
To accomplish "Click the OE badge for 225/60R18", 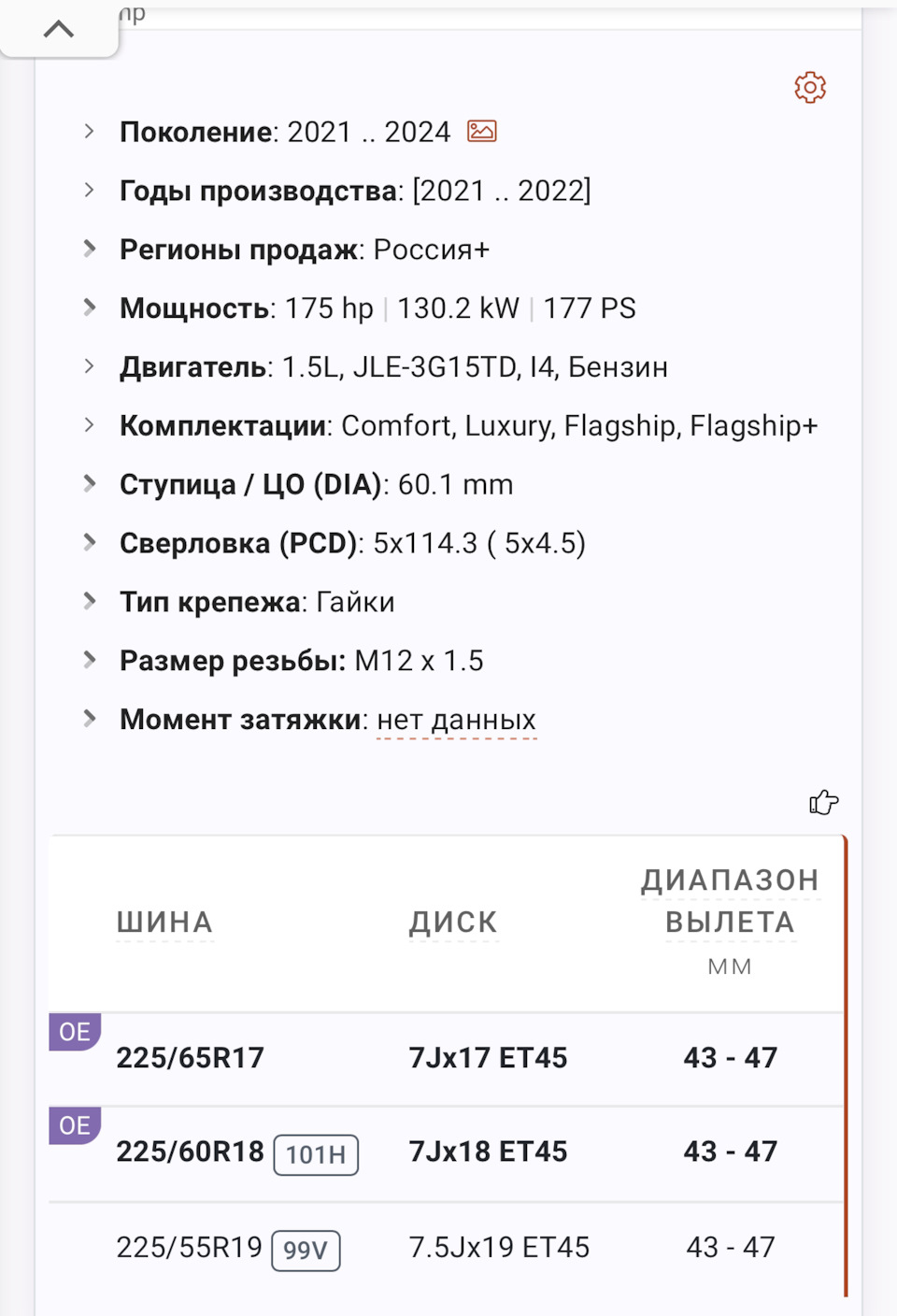I will 75,1125.
